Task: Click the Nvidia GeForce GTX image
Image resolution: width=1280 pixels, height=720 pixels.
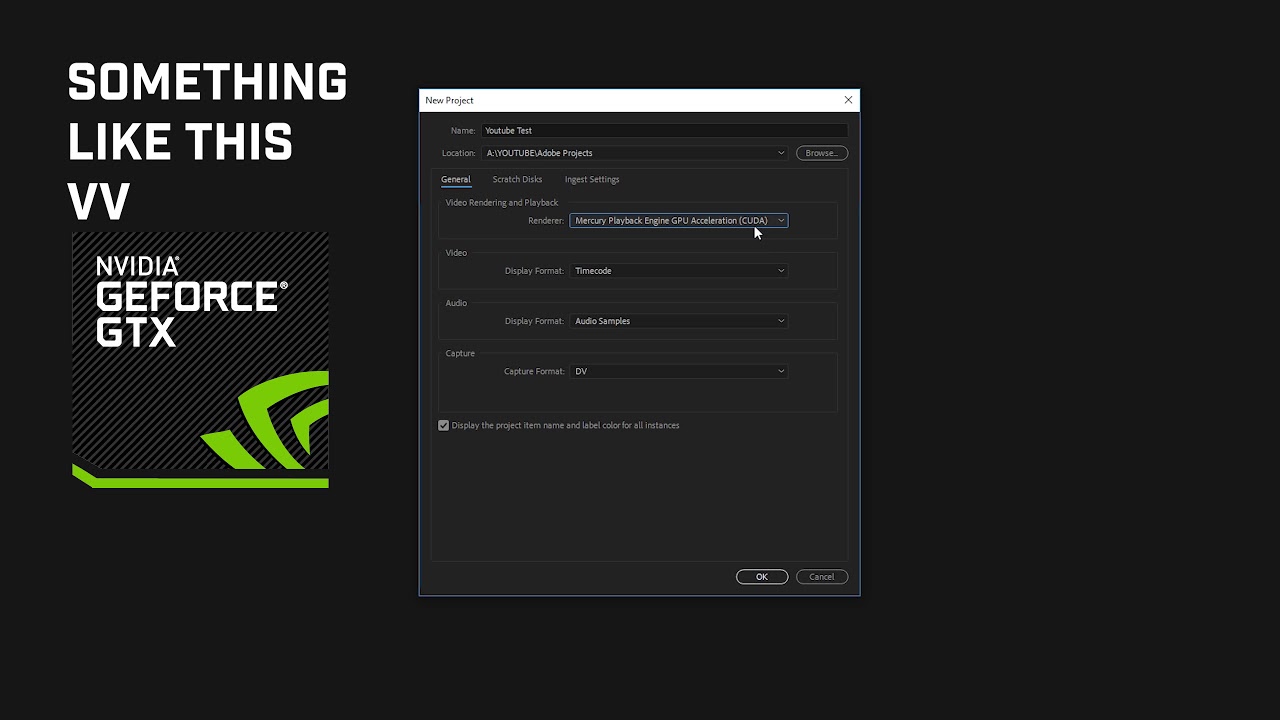Action: coord(200,360)
